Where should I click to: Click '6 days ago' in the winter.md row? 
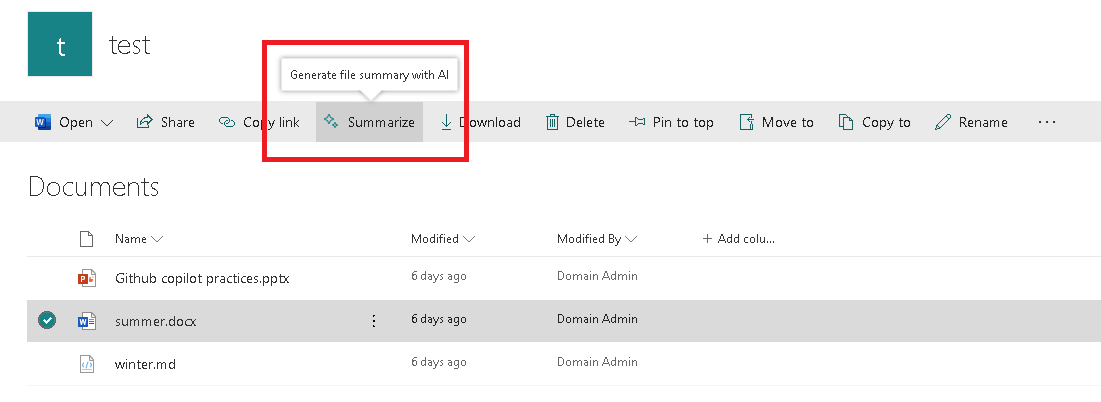[439, 362]
